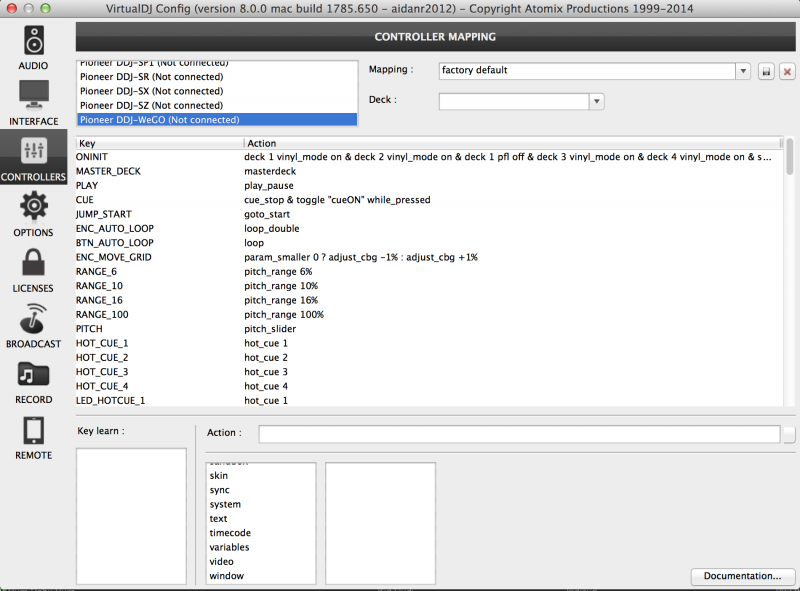Select the ENC_AUTO_LOOP key row
Viewport: 800px width, 591px height.
429,228
